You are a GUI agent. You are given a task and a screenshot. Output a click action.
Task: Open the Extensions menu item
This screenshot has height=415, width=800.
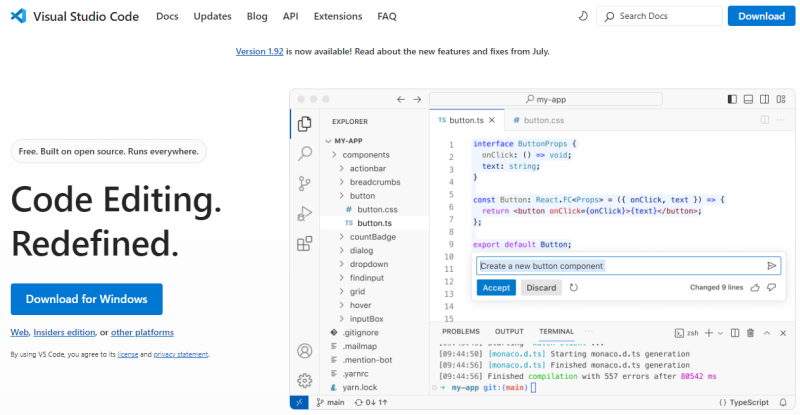pyautogui.click(x=338, y=16)
